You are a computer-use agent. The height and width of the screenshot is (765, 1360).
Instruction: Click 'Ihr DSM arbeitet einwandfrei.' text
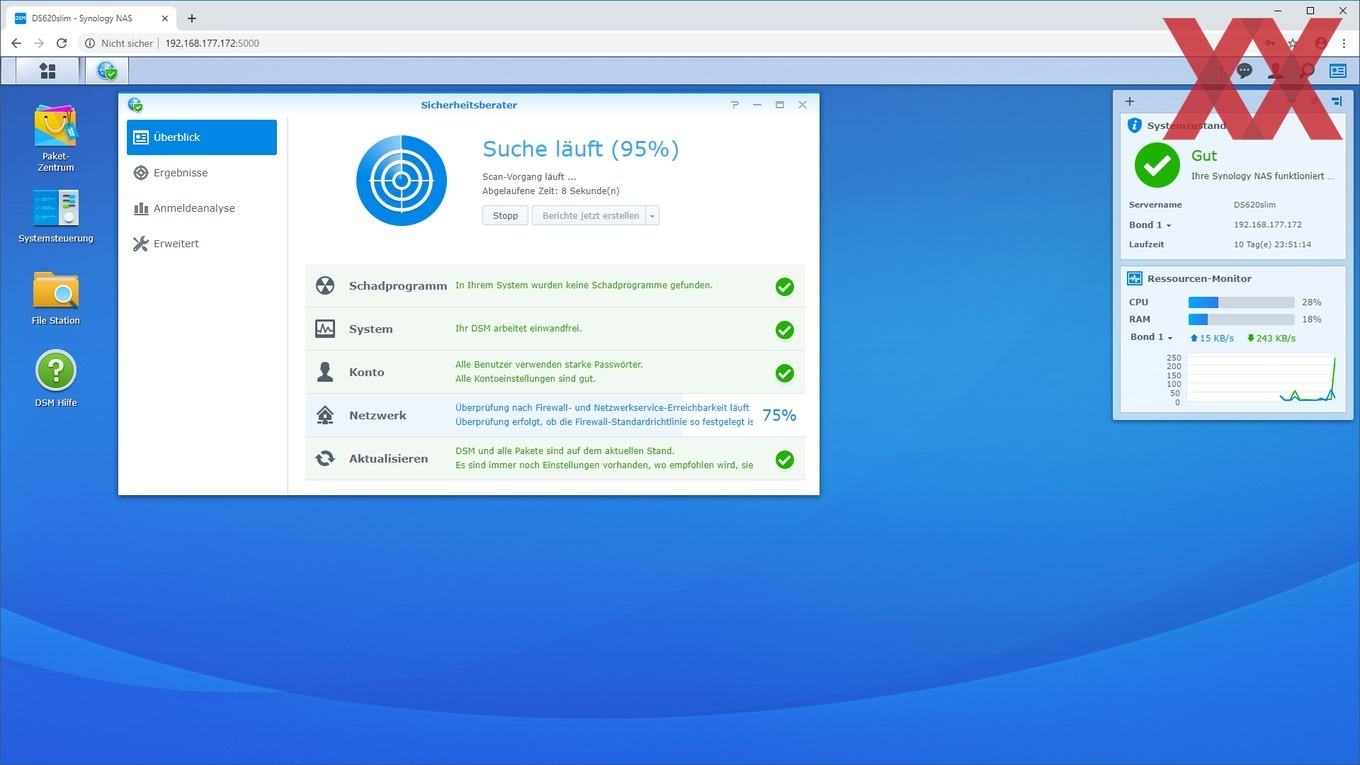pos(518,328)
